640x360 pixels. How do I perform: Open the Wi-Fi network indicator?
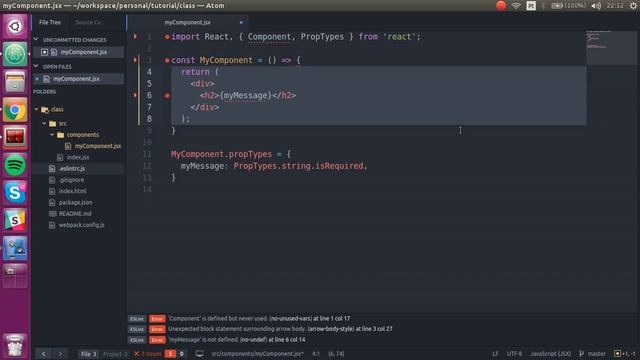pos(516,6)
